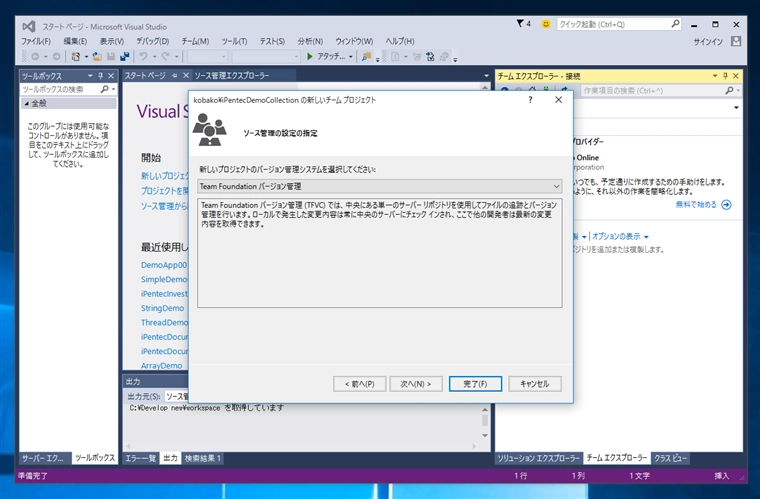Click the 無料で始める link
Image resolution: width=760 pixels, height=499 pixels.
point(696,204)
